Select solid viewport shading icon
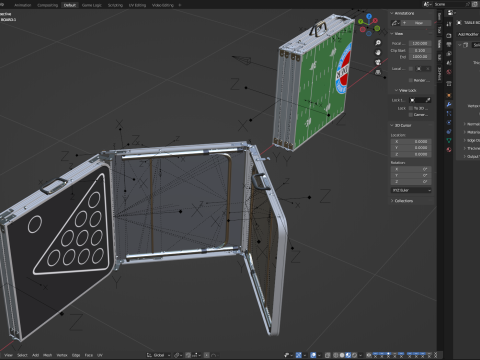 pyautogui.click(x=342, y=355)
